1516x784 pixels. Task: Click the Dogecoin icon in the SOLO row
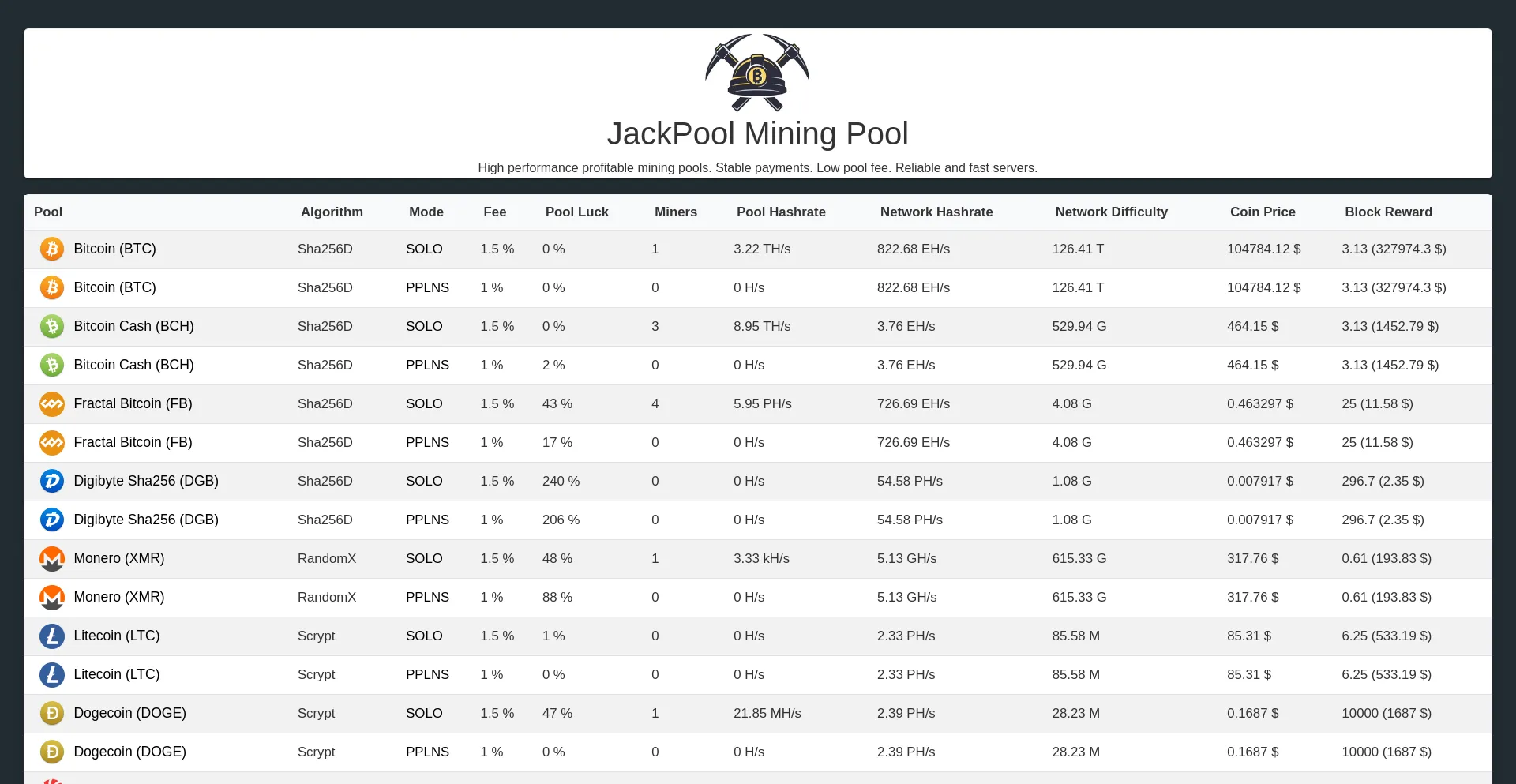(x=52, y=714)
